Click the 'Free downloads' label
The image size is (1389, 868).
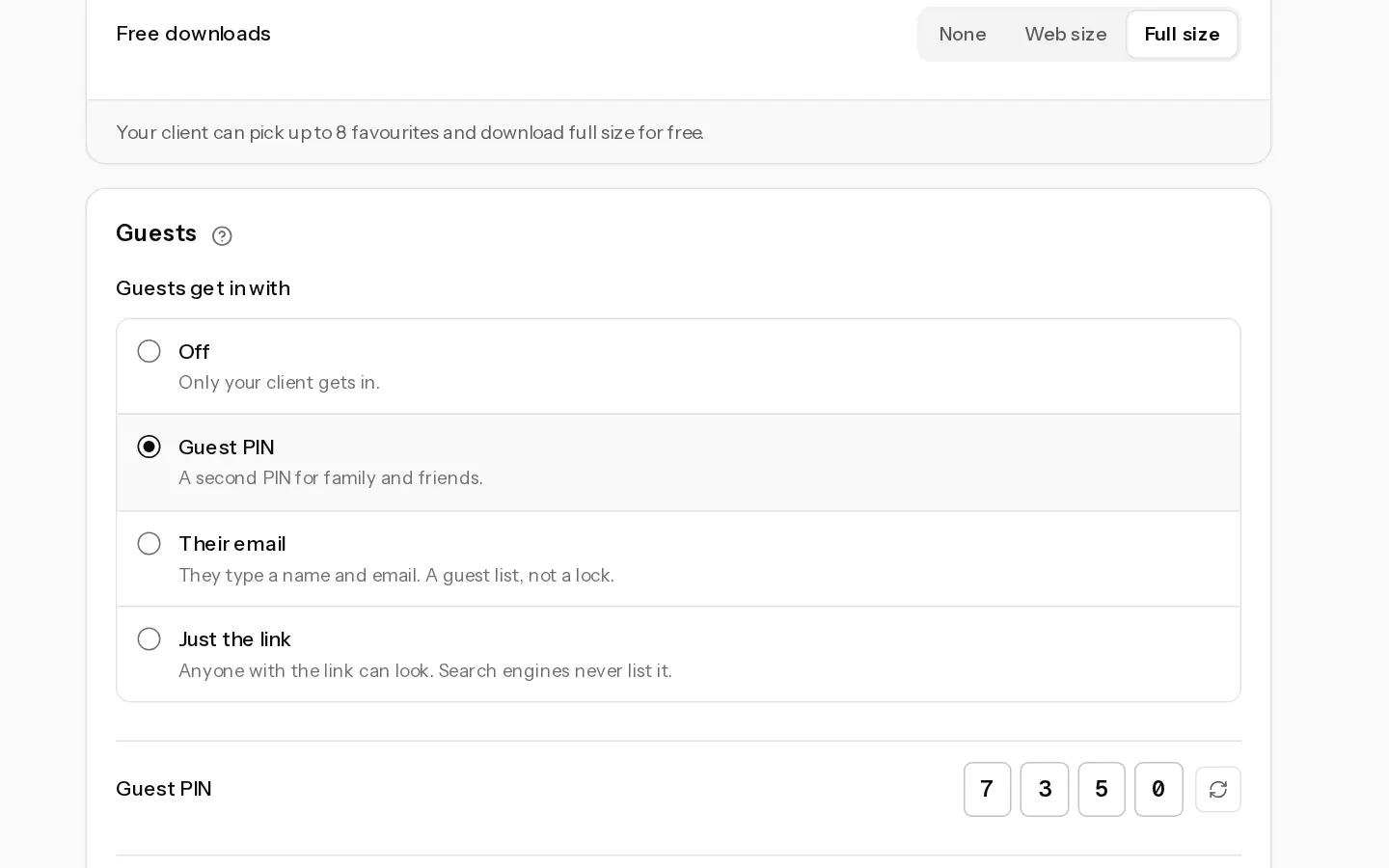click(x=193, y=34)
